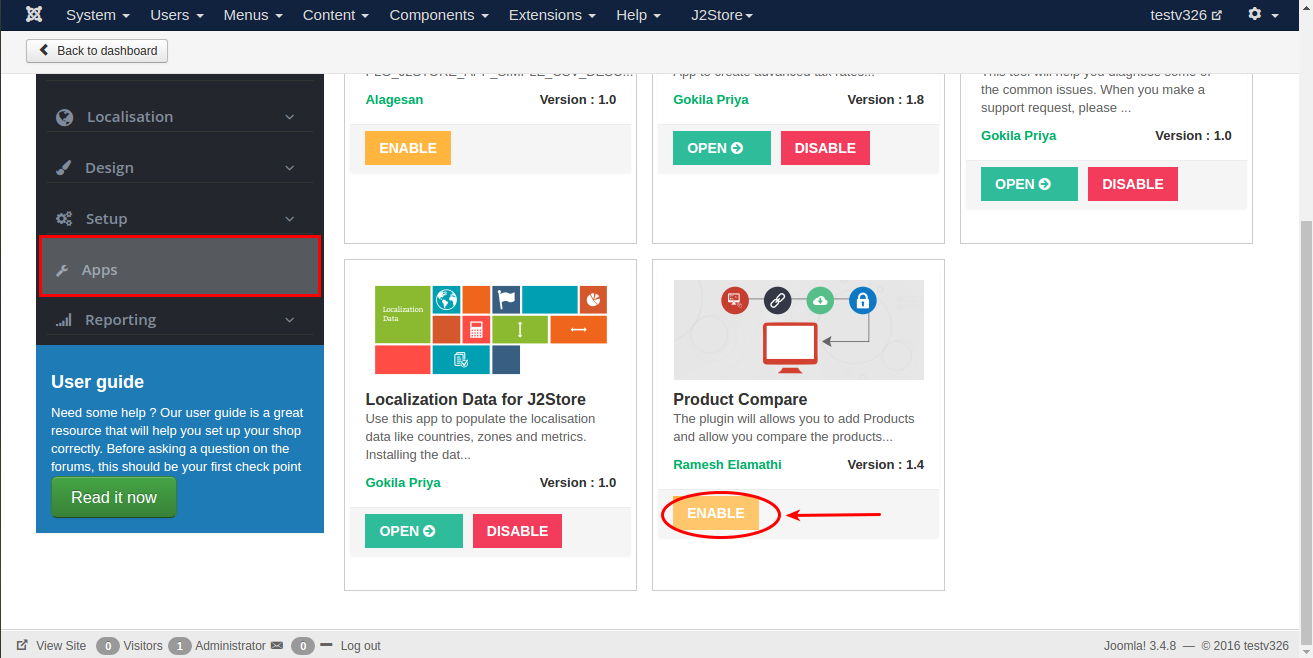Click the messages envelope icon

coord(277,646)
